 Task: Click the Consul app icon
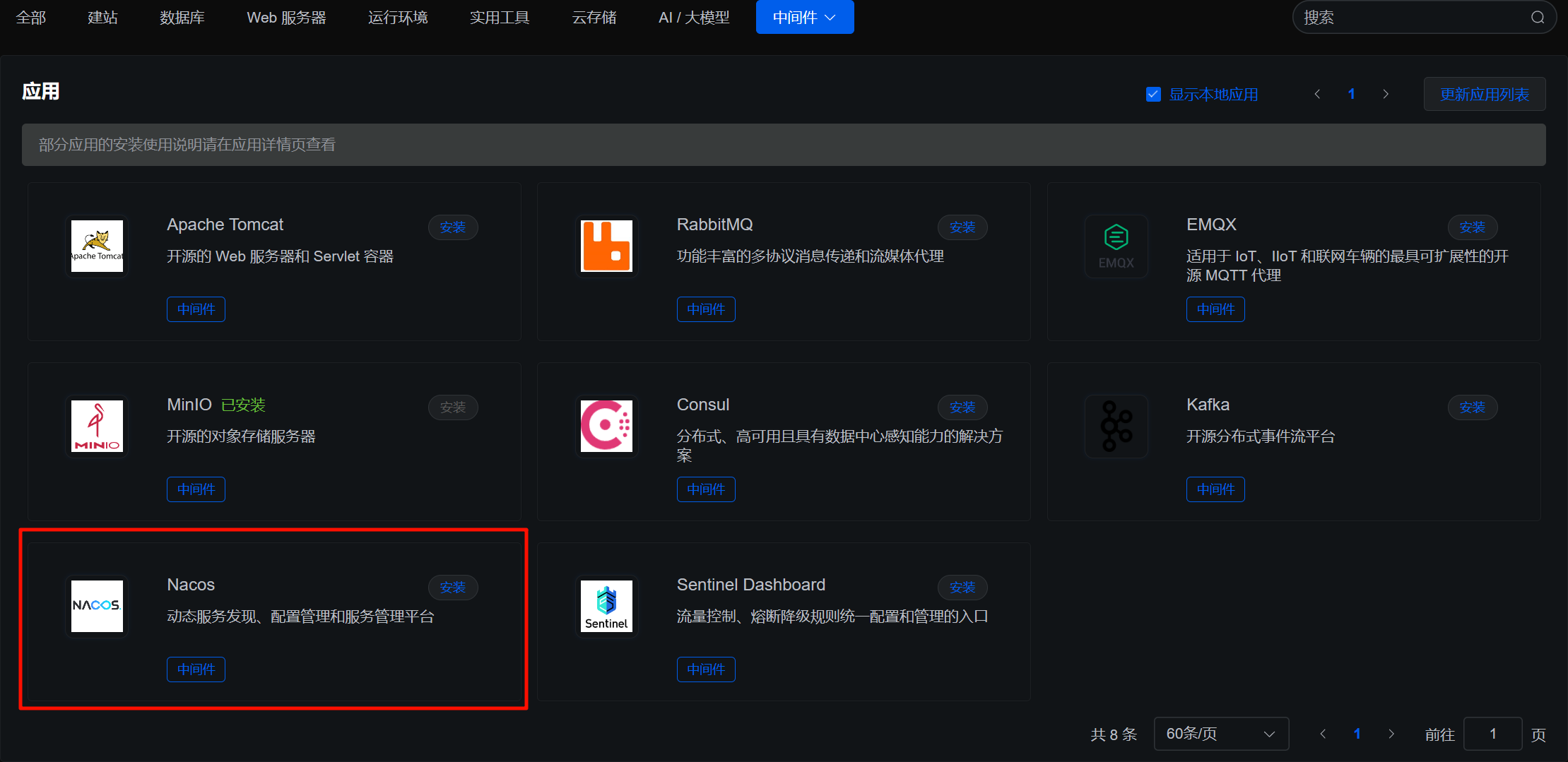point(607,427)
